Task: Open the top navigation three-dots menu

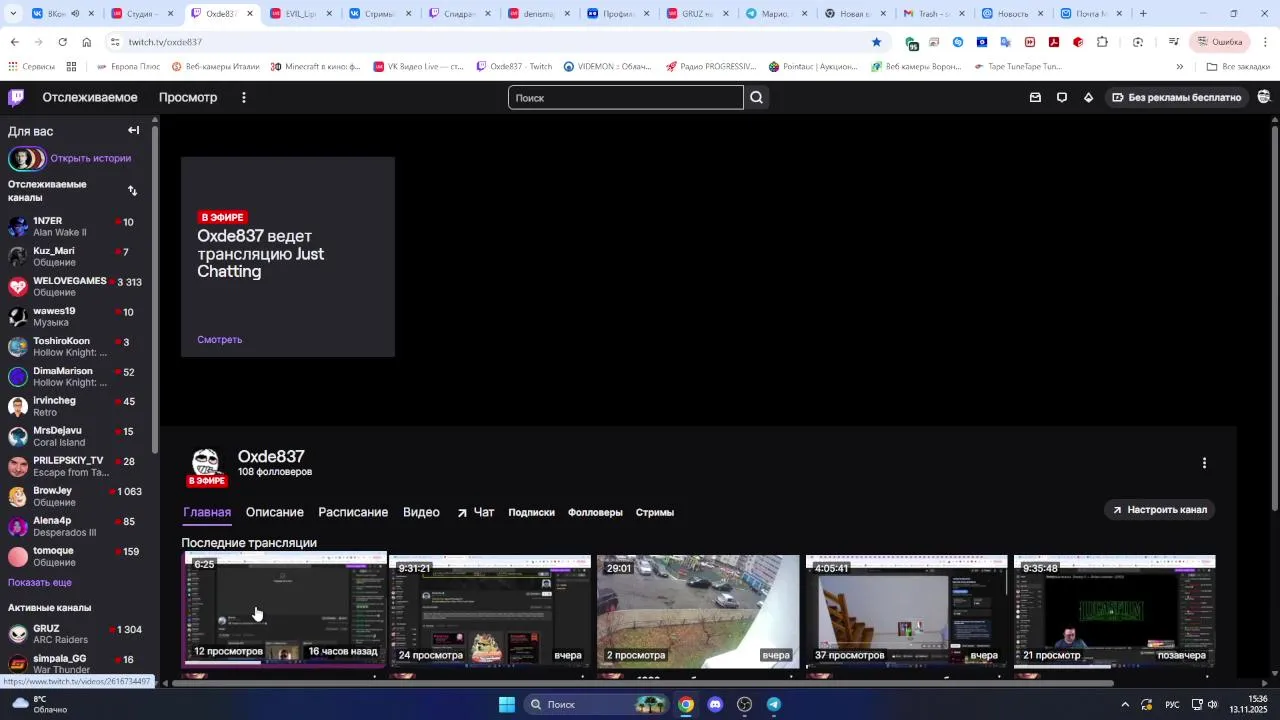Action: pyautogui.click(x=244, y=97)
